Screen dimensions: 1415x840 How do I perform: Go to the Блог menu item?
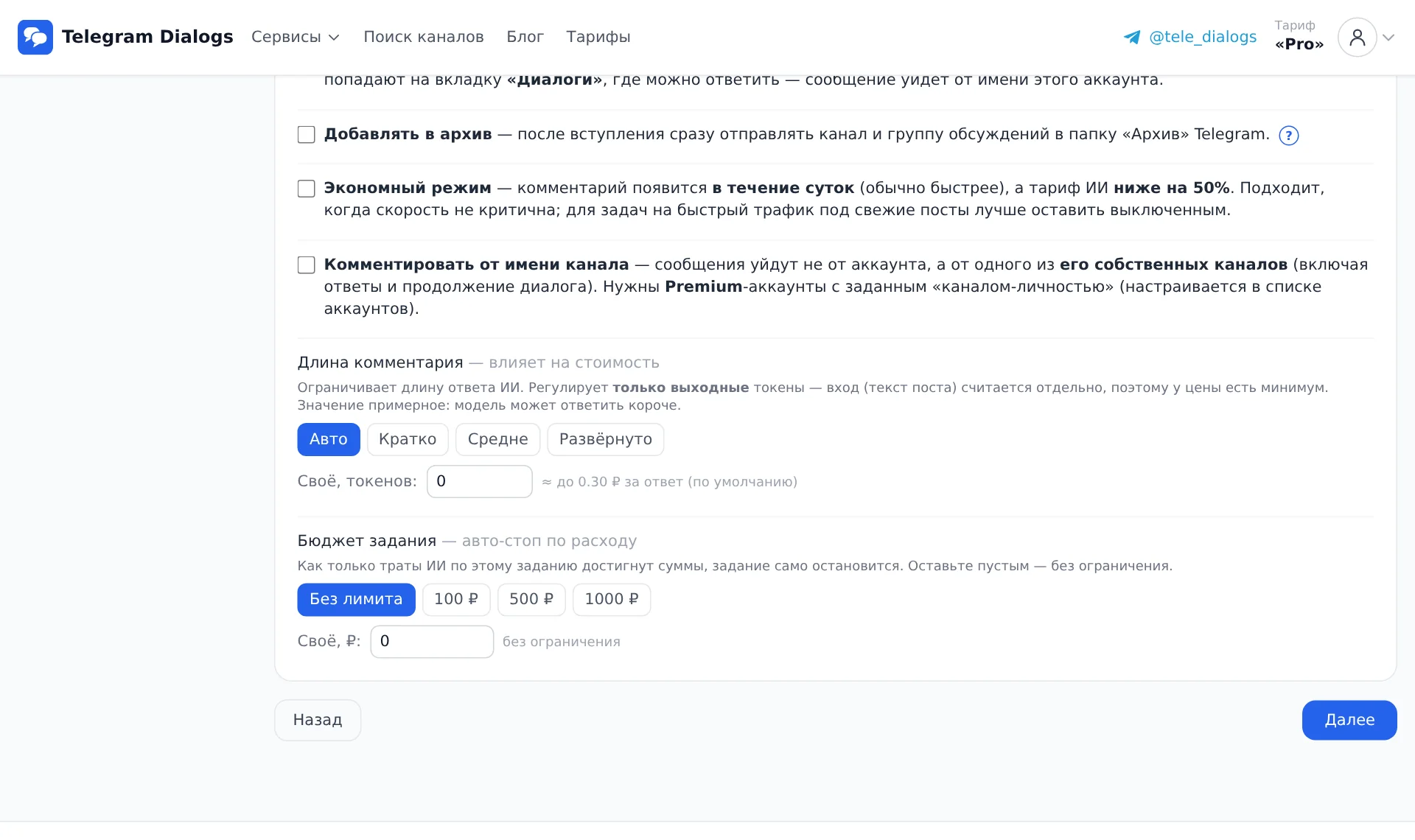coord(525,37)
